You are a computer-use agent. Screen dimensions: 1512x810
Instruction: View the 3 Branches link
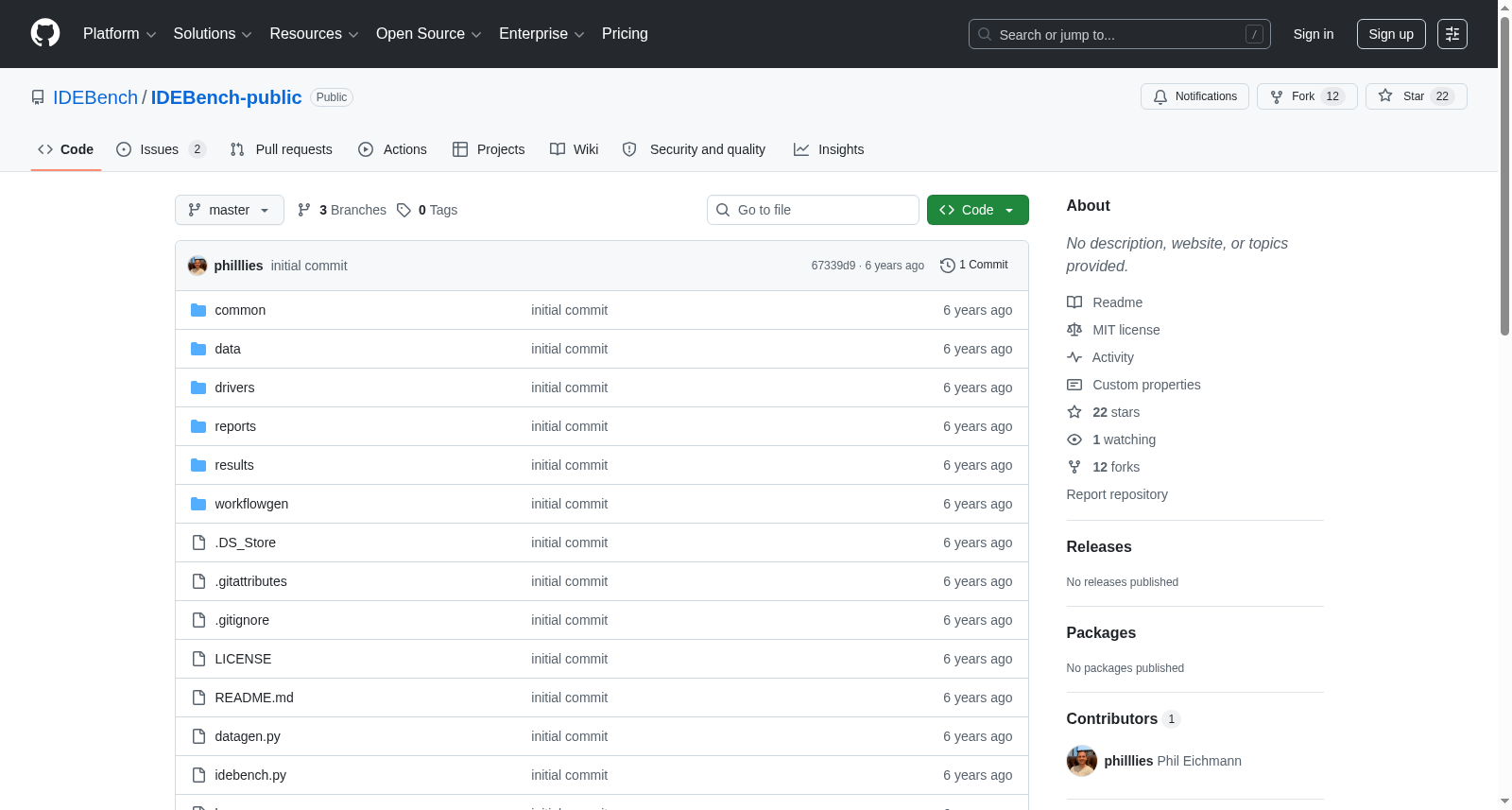point(342,210)
